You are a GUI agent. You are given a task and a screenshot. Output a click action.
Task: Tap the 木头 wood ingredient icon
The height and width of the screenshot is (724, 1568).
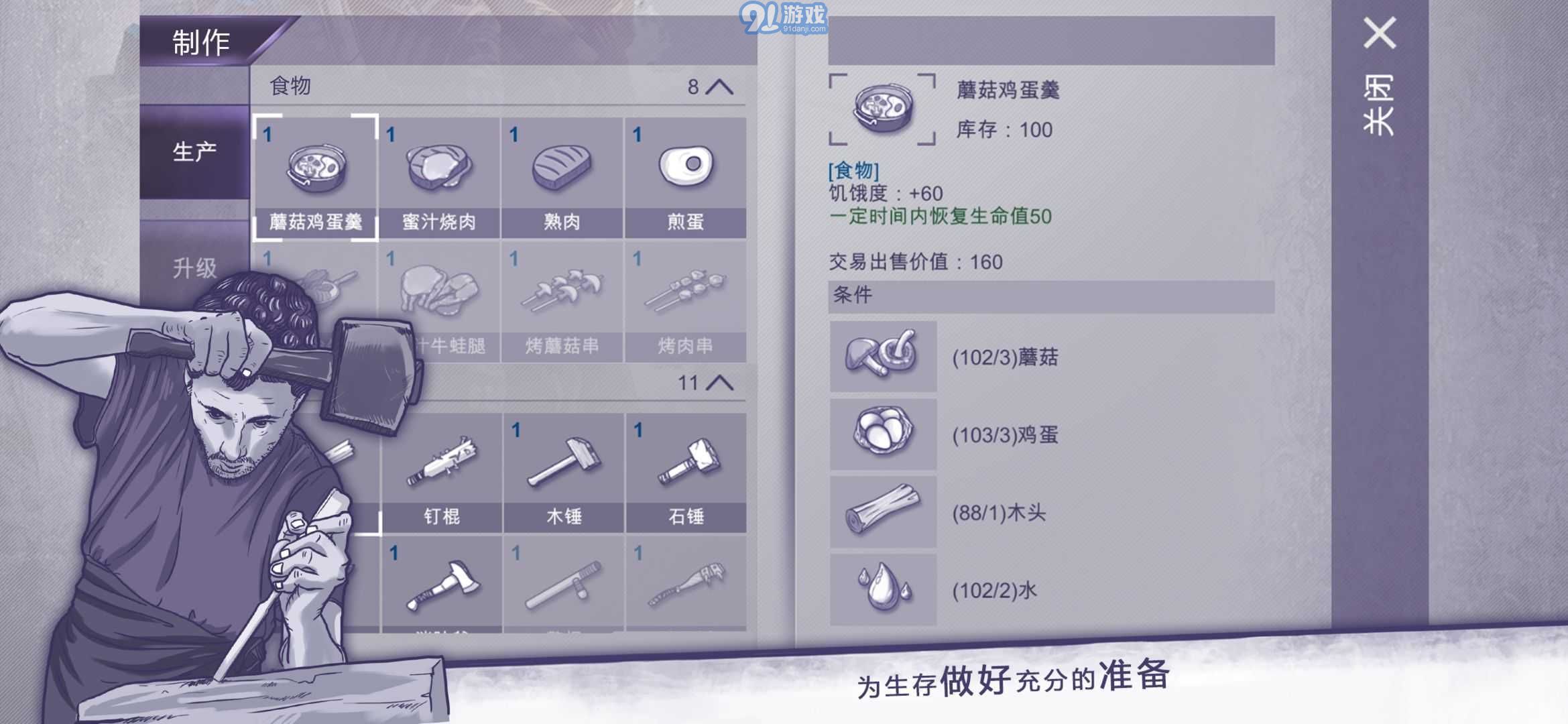883,512
